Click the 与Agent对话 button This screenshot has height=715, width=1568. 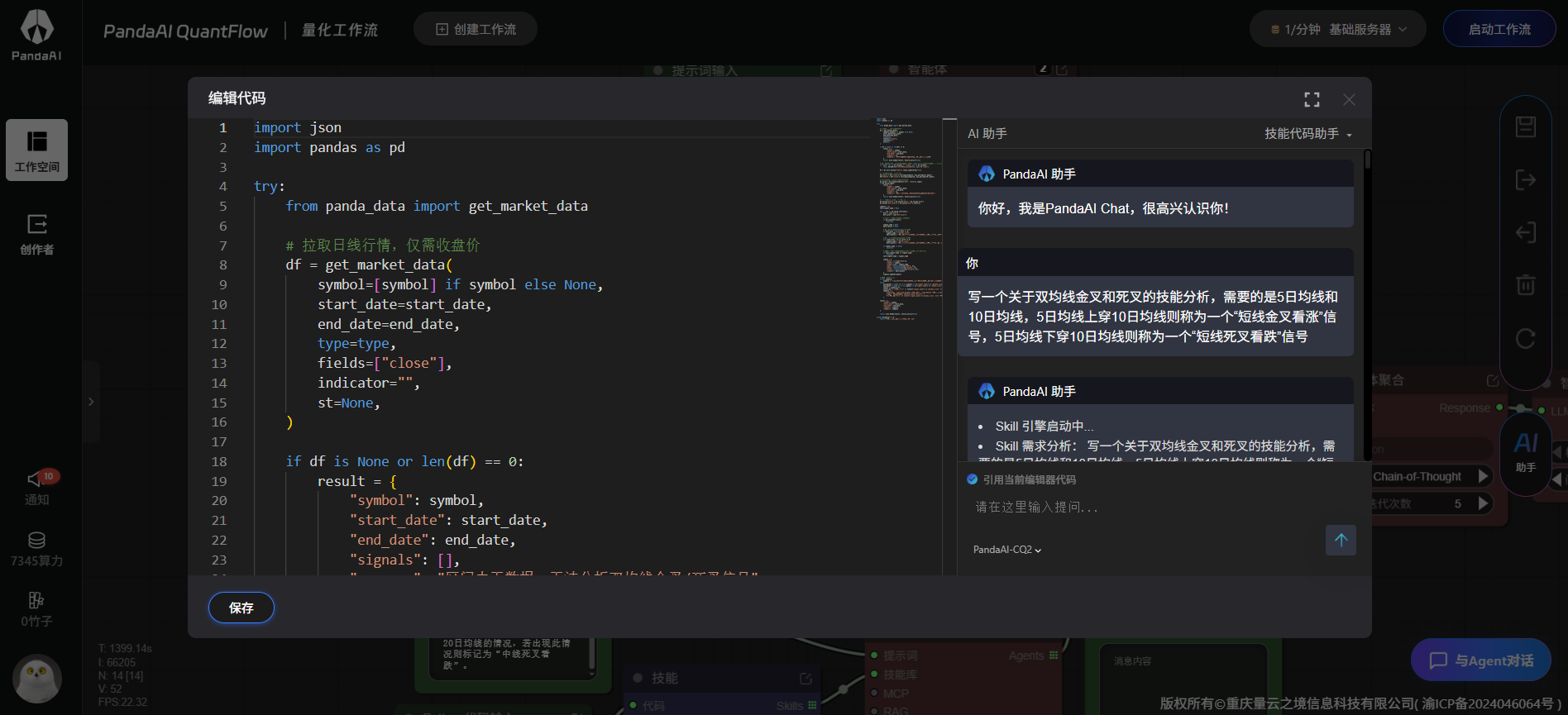click(x=1481, y=660)
